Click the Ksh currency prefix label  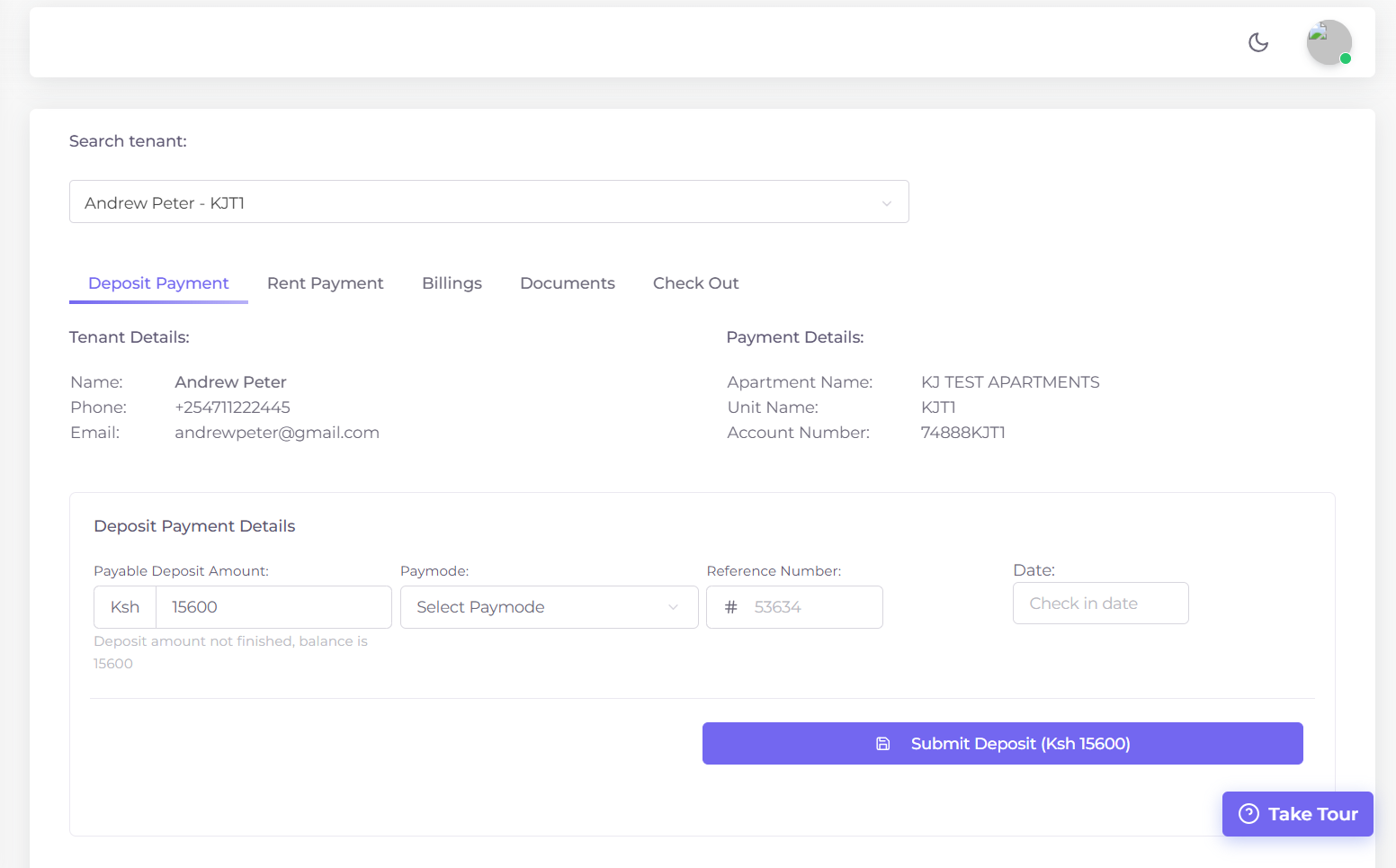pyautogui.click(x=124, y=607)
